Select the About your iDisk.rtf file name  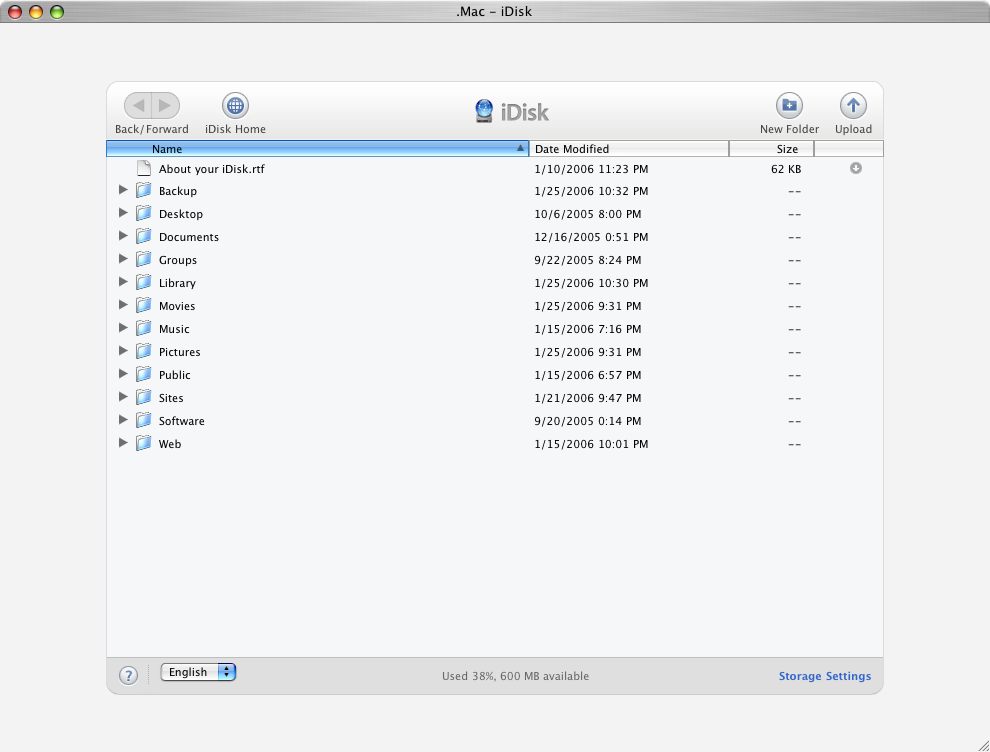[x=212, y=169]
